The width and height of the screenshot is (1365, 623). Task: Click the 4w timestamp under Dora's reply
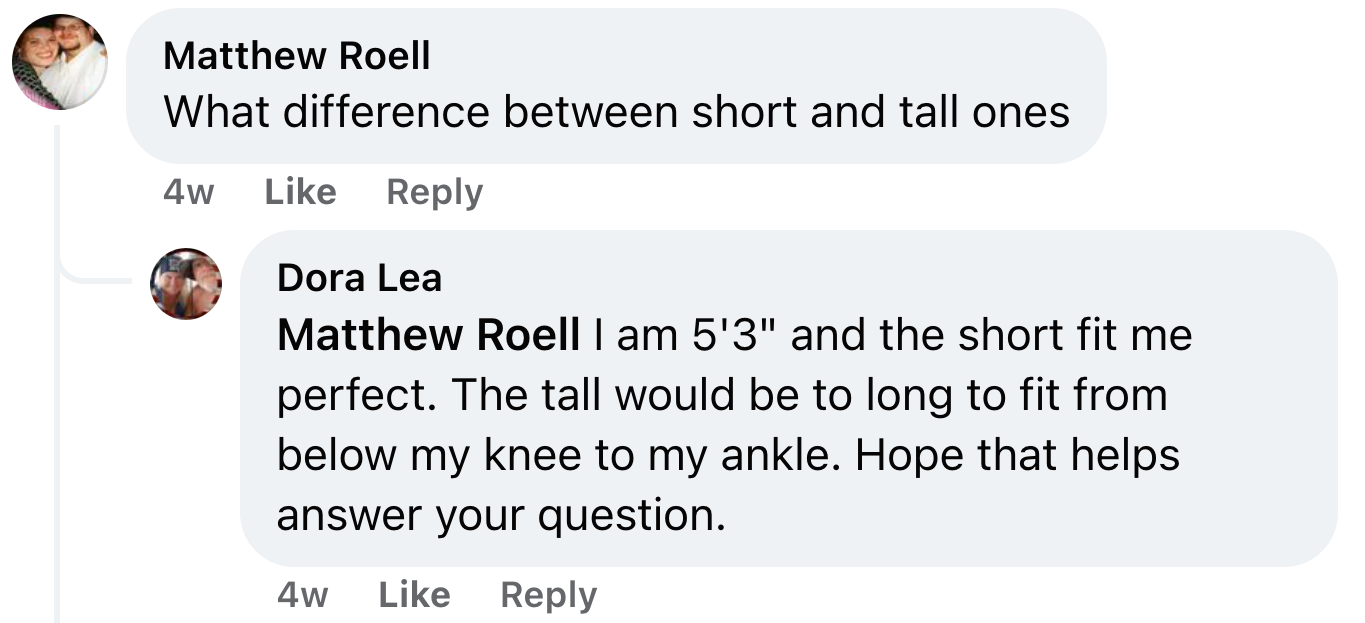pyautogui.click(x=302, y=595)
